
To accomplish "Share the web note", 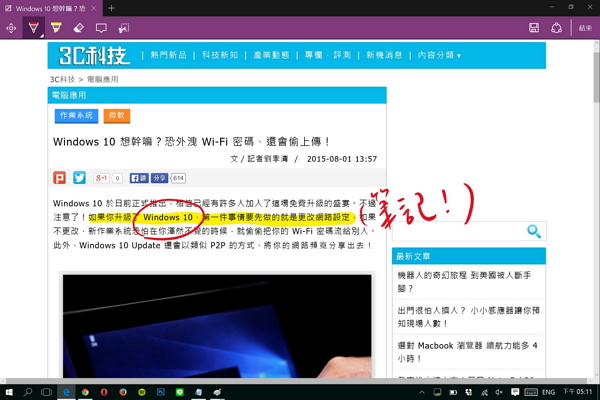I will [555, 27].
